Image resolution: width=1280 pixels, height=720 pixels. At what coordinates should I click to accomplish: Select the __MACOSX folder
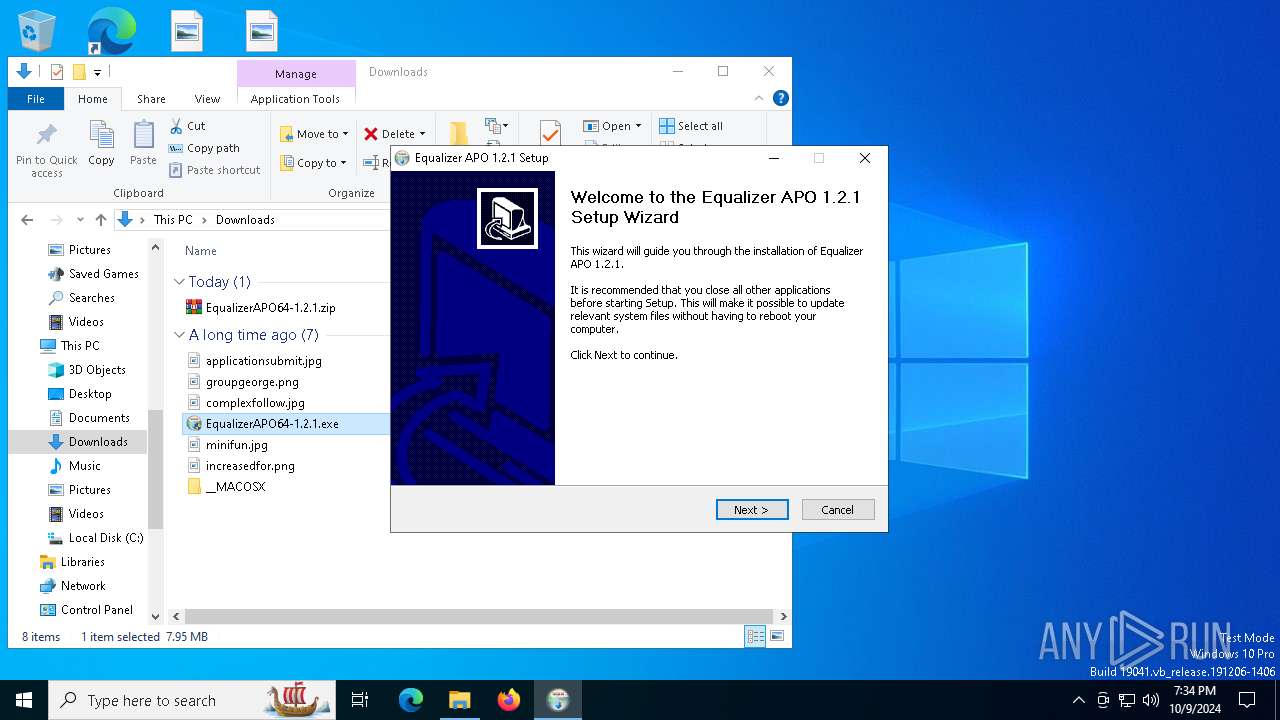(226, 487)
